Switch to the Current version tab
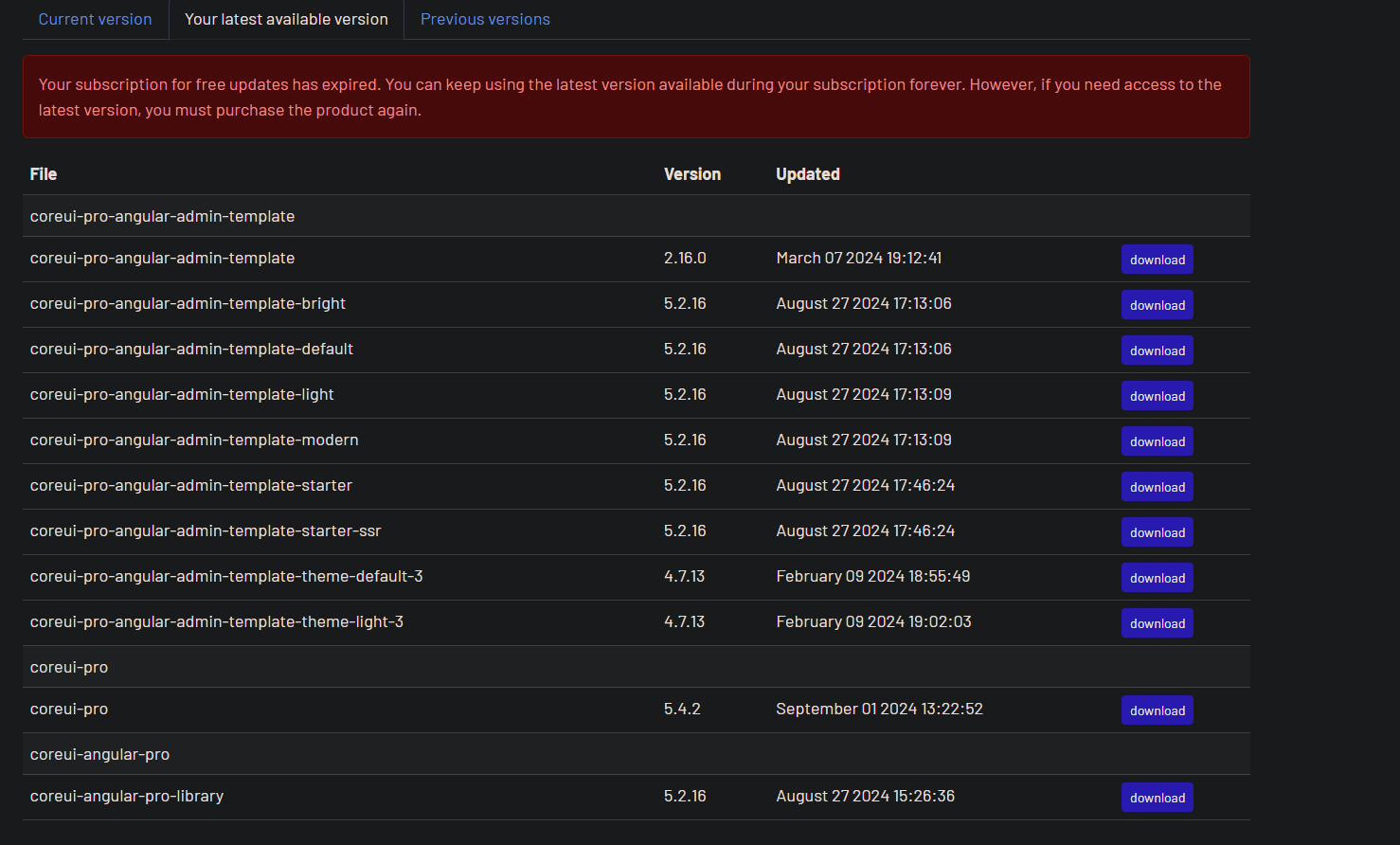Viewport: 1400px width, 845px height. tap(95, 19)
